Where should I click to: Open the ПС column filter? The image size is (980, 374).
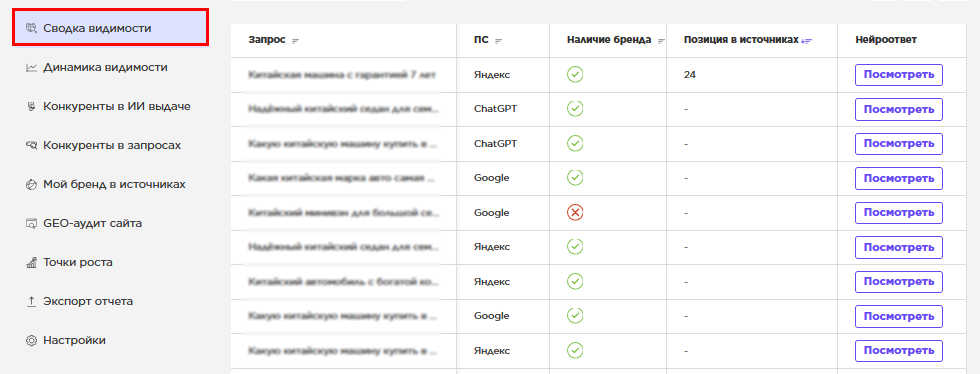[499, 41]
